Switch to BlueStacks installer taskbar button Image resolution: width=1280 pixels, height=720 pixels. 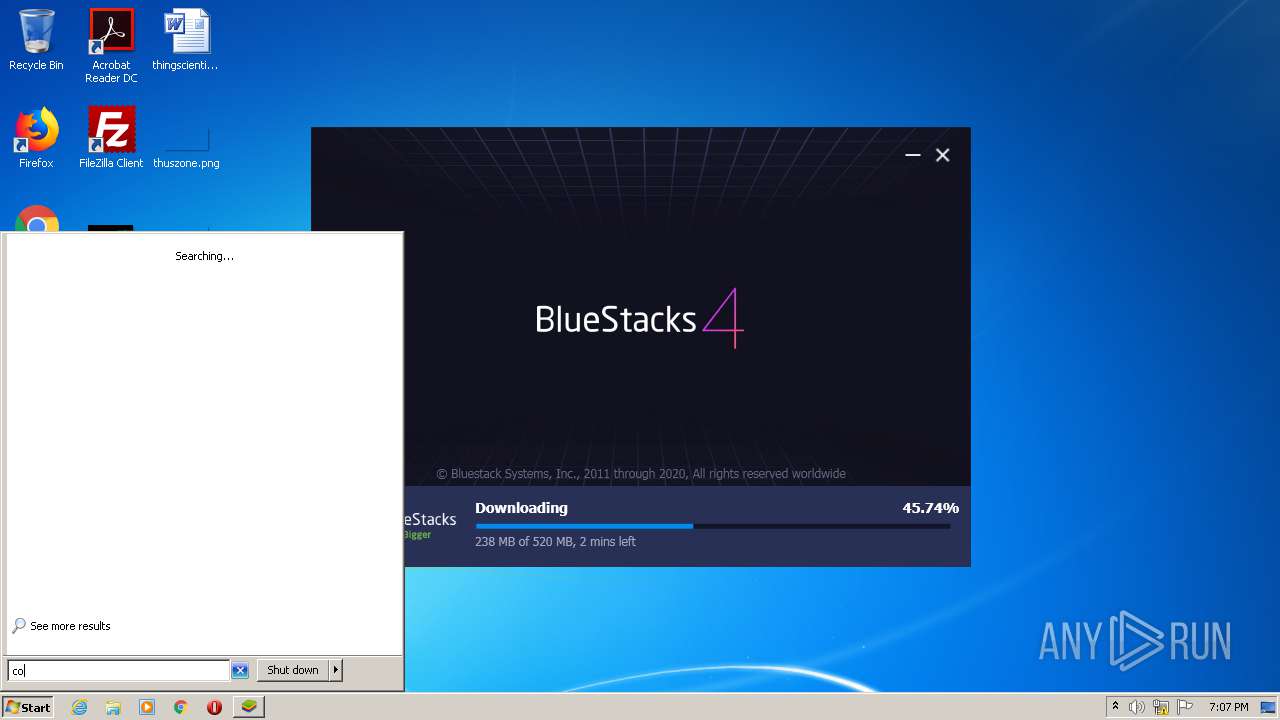(x=249, y=707)
